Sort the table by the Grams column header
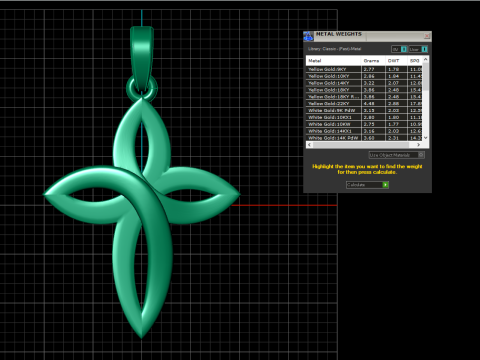480x360 pixels. (x=373, y=61)
